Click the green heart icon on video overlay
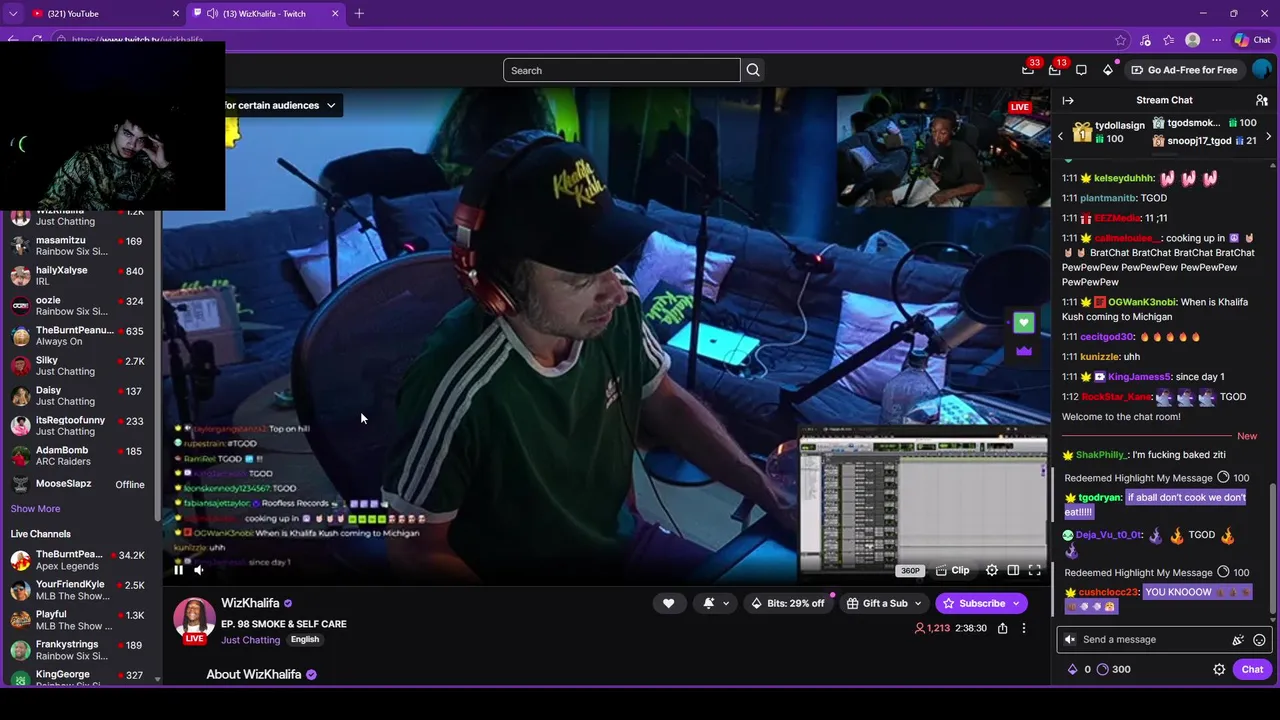1280x720 pixels. coord(1023,322)
